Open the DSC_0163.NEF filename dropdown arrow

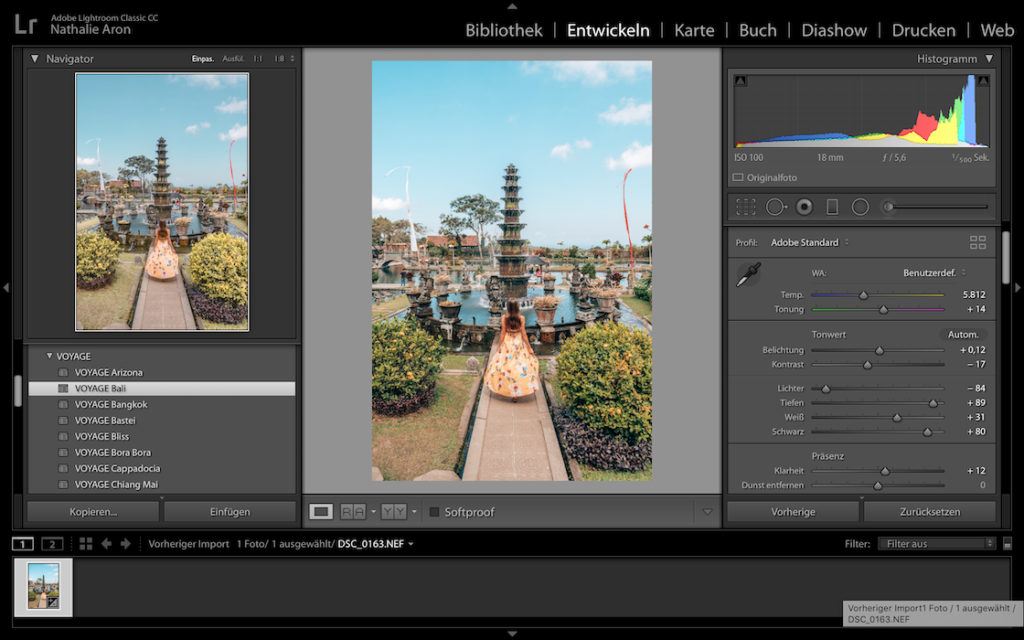tap(411, 544)
